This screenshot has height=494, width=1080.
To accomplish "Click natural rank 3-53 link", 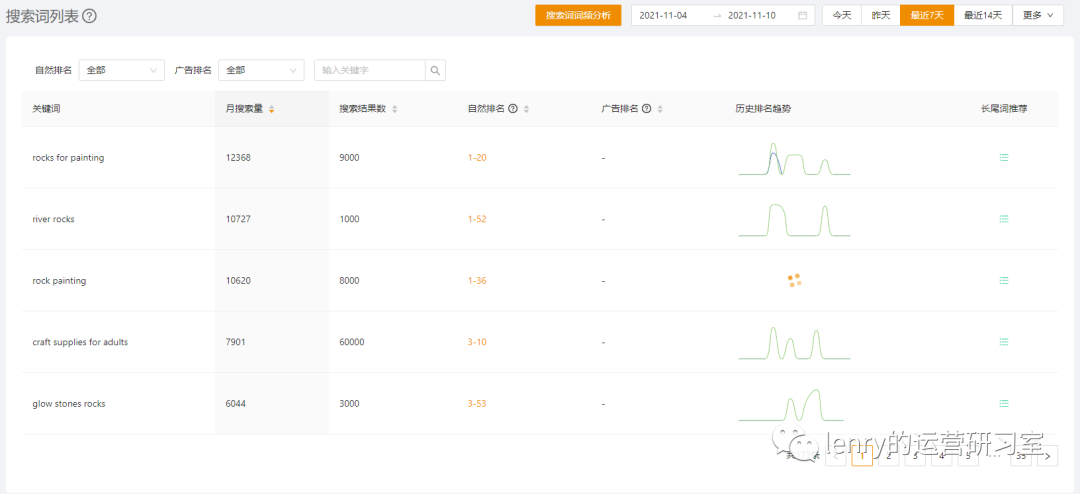I will (477, 403).
